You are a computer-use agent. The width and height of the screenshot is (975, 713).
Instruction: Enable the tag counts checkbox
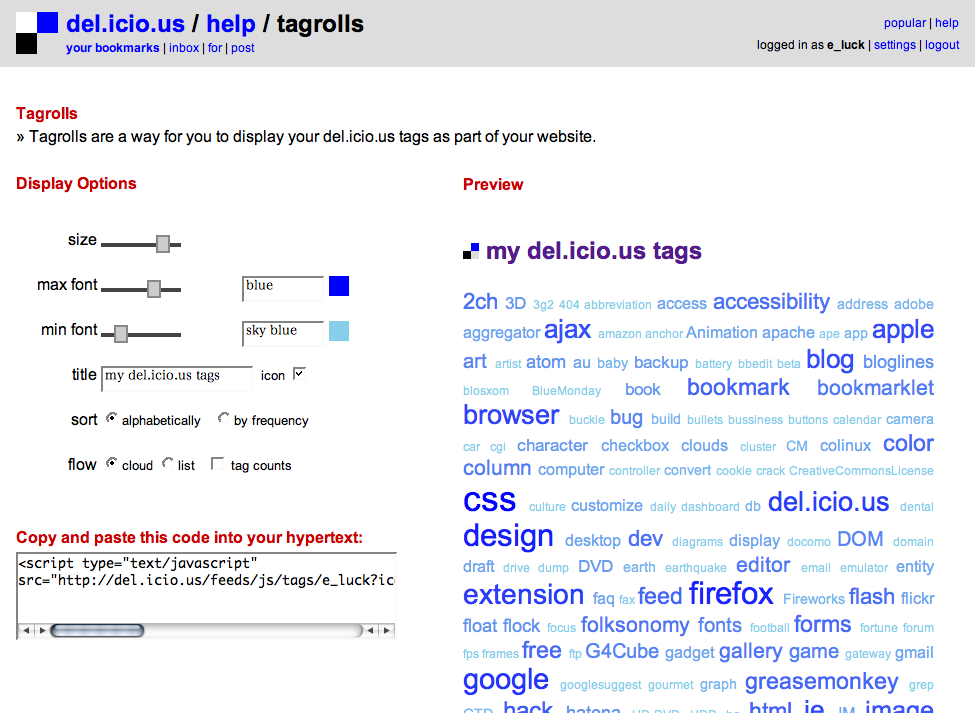tap(217, 464)
